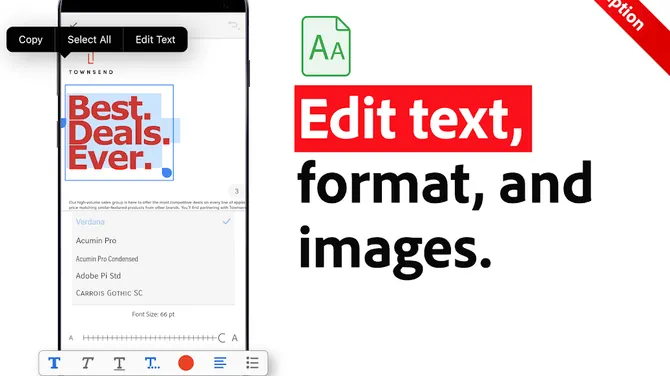Tap Edit Text in the popup menu
Viewport: 670px width, 376px height.
[156, 40]
